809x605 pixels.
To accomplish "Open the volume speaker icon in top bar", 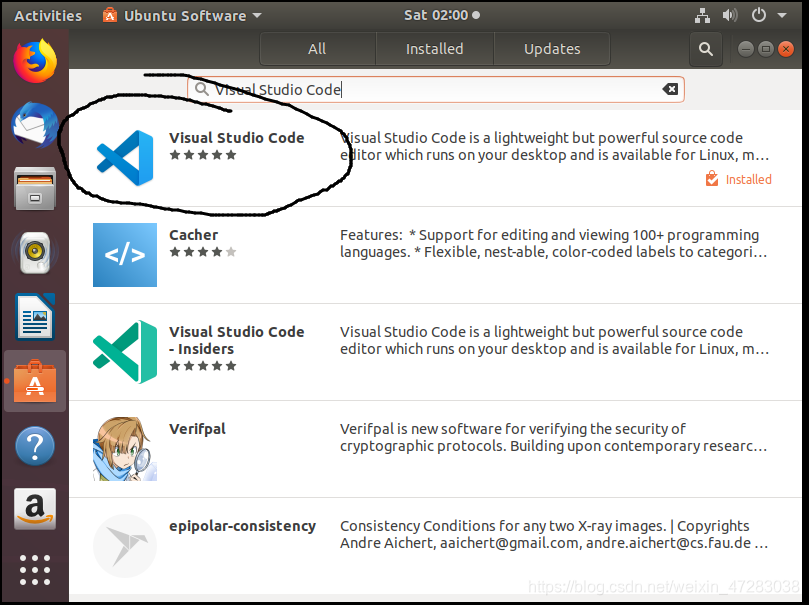I will [730, 15].
